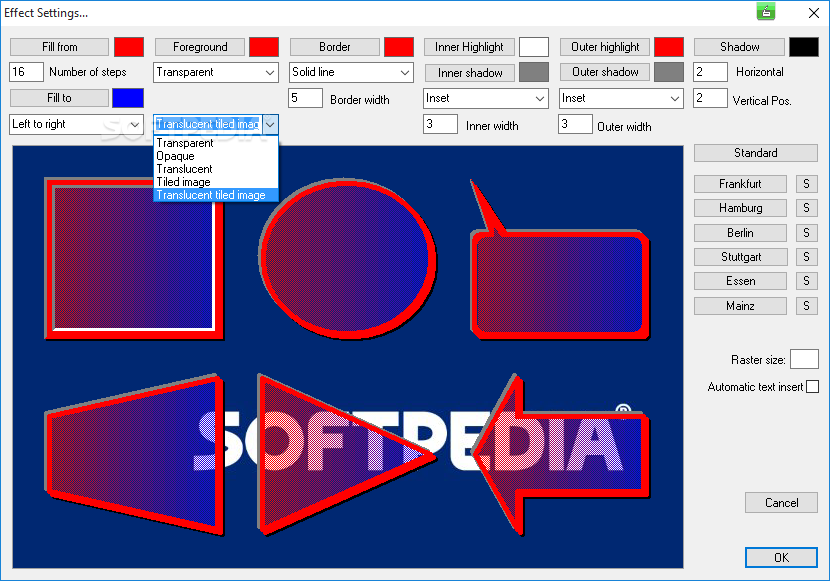Viewport: 830px width, 581px height.
Task: Select Translucent from the dropdown list
Action: click(216, 169)
